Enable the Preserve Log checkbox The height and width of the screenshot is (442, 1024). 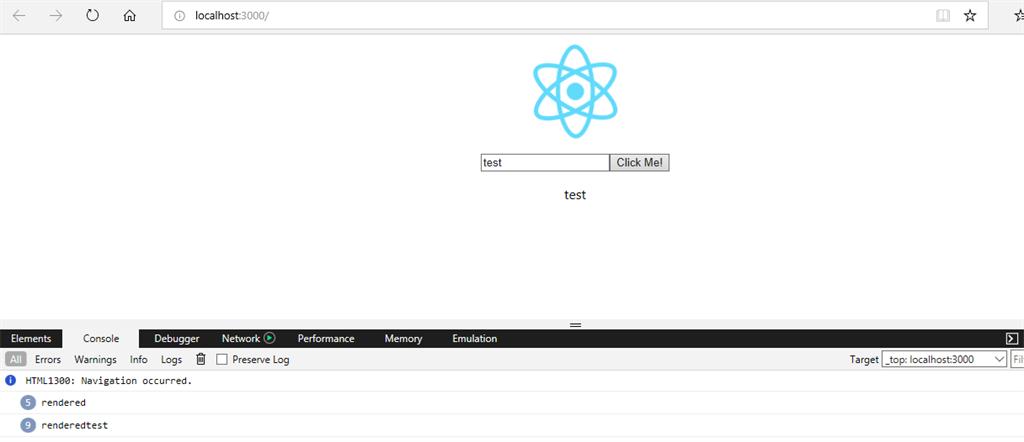click(x=222, y=359)
